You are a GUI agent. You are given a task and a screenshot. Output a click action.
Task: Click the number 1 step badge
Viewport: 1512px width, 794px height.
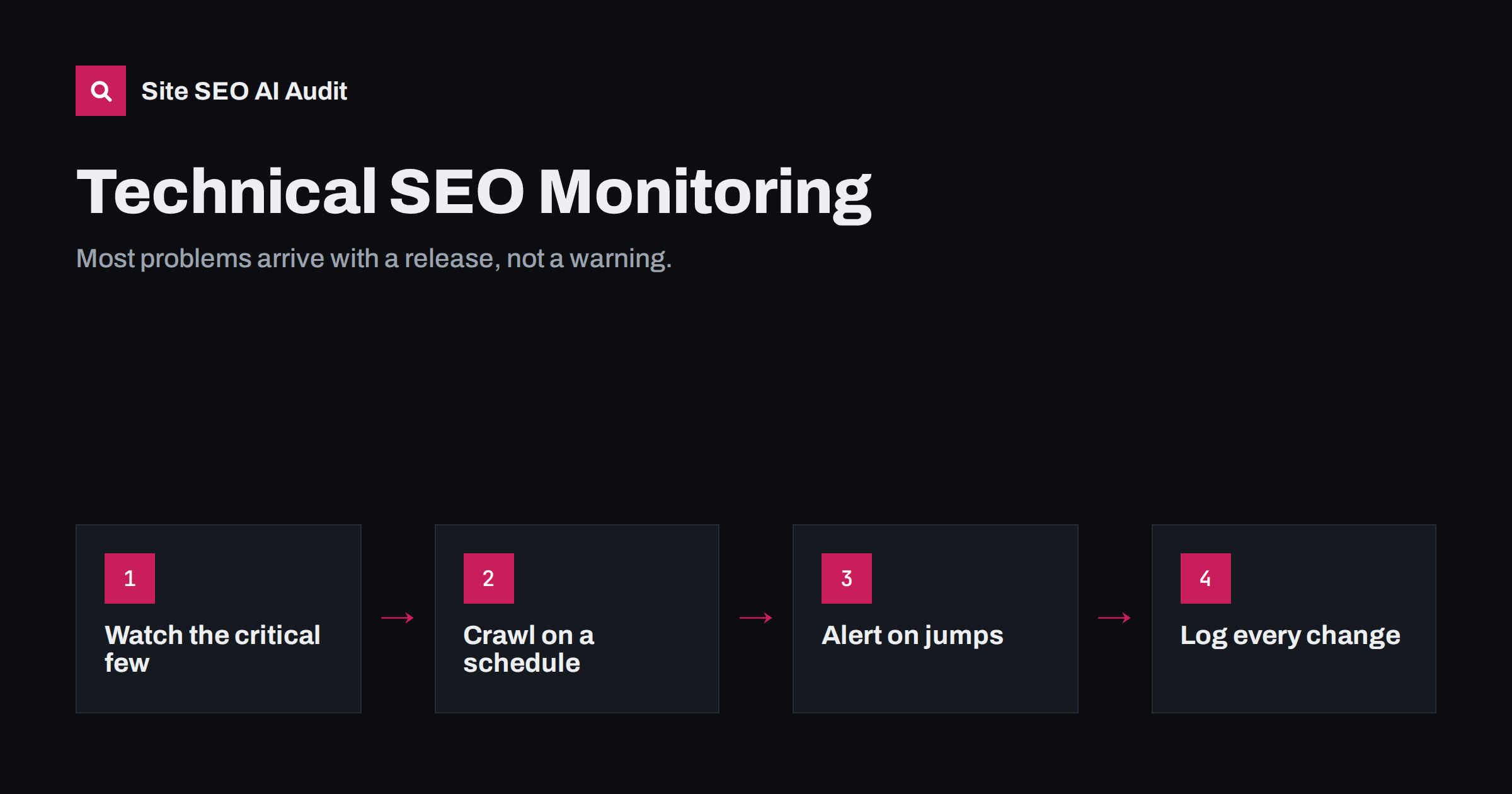[130, 578]
